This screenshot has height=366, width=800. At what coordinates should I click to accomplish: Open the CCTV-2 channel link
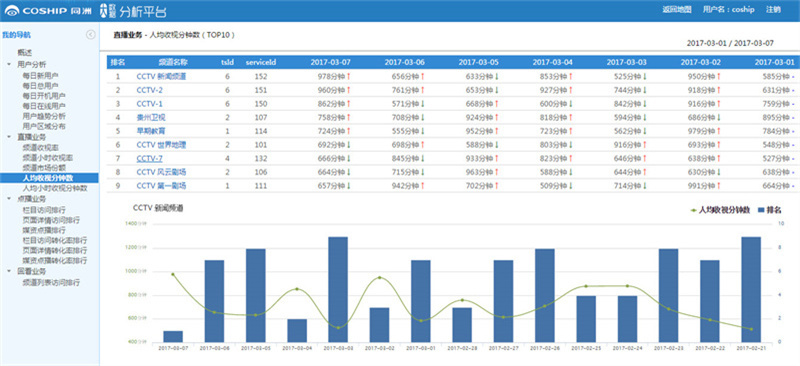(149, 90)
